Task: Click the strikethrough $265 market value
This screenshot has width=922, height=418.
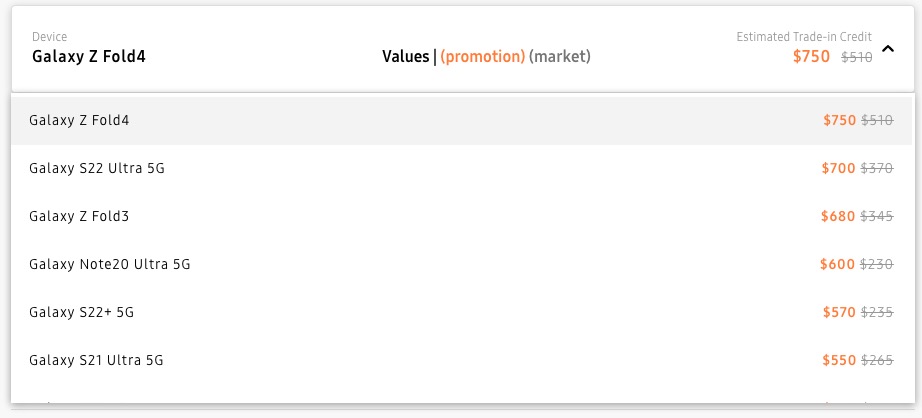Action: pyautogui.click(x=877, y=361)
